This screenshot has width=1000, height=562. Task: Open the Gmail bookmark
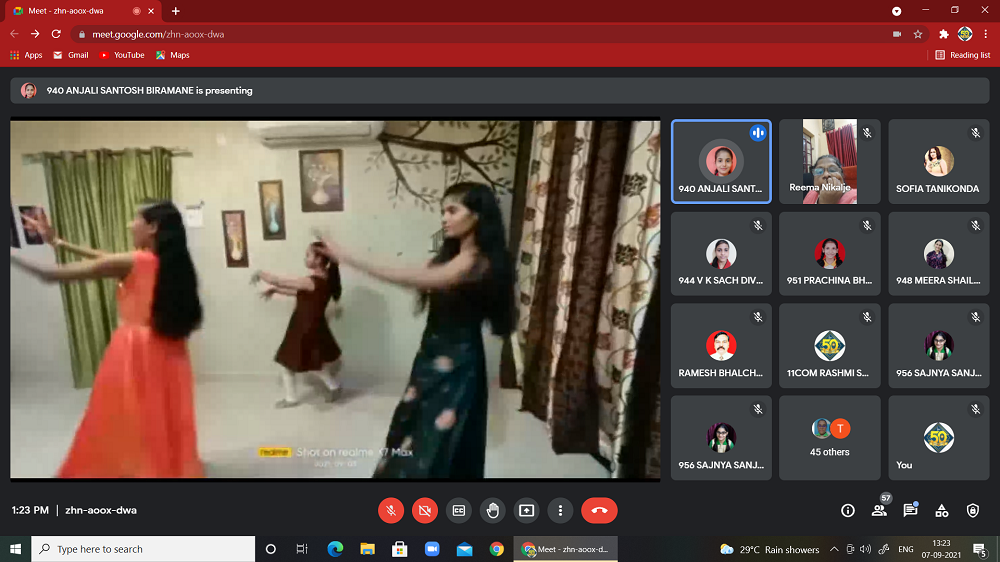[71, 55]
